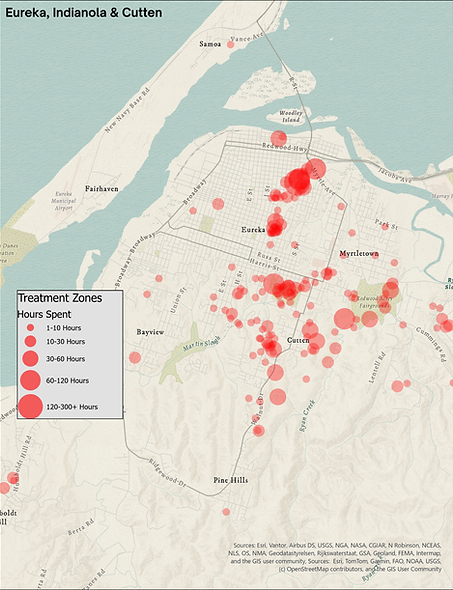Select the 10-30 Hours legend text
Viewport: 453px width, 590px height.
(65, 342)
